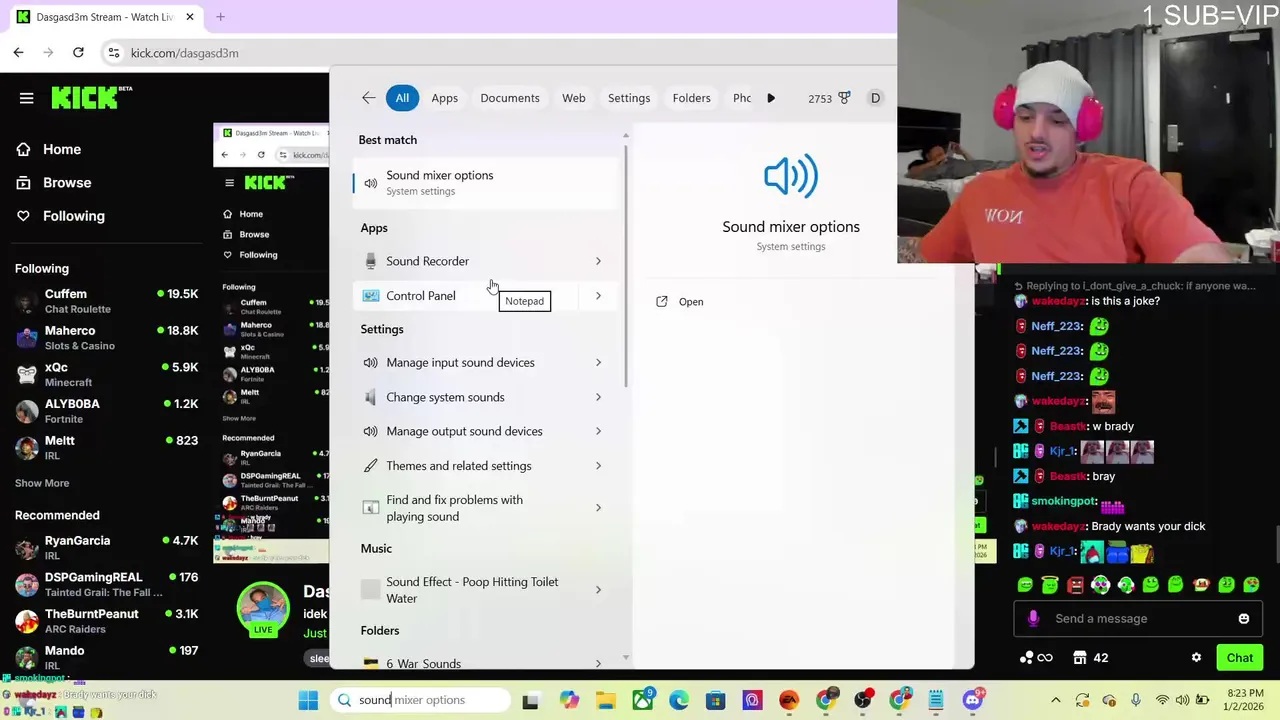Open RyanGarcia in Recommended list
This screenshot has height=720, width=1280.
(106, 547)
